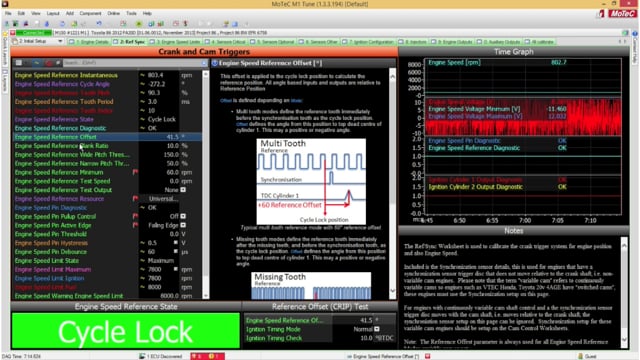The width and height of the screenshot is (640, 360).
Task: Click the red circle icon above channel list
Action: click(x=49, y=63)
